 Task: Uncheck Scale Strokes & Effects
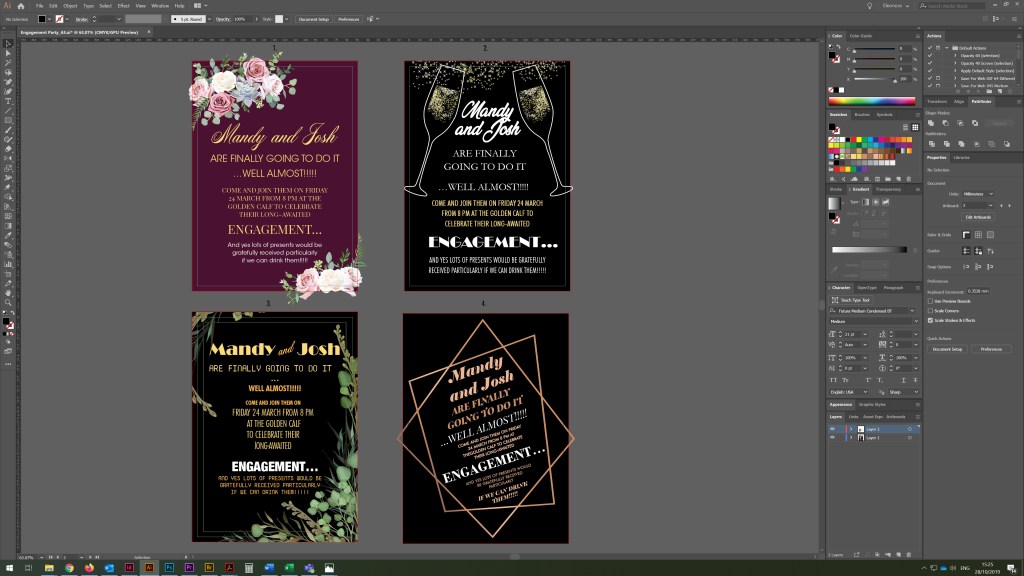[931, 320]
